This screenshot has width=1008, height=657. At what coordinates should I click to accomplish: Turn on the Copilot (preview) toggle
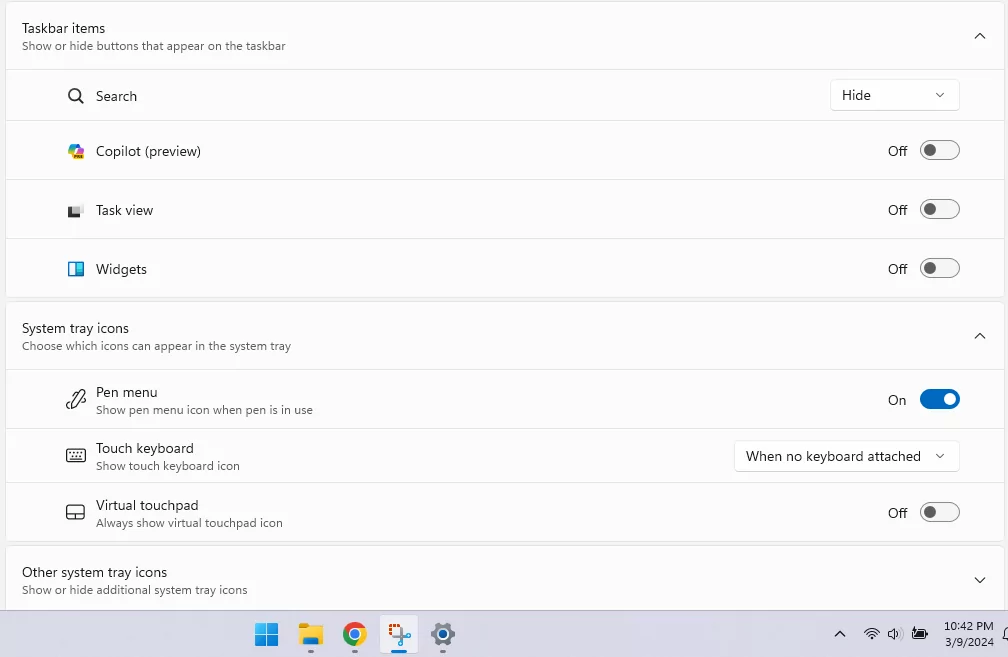[939, 150]
